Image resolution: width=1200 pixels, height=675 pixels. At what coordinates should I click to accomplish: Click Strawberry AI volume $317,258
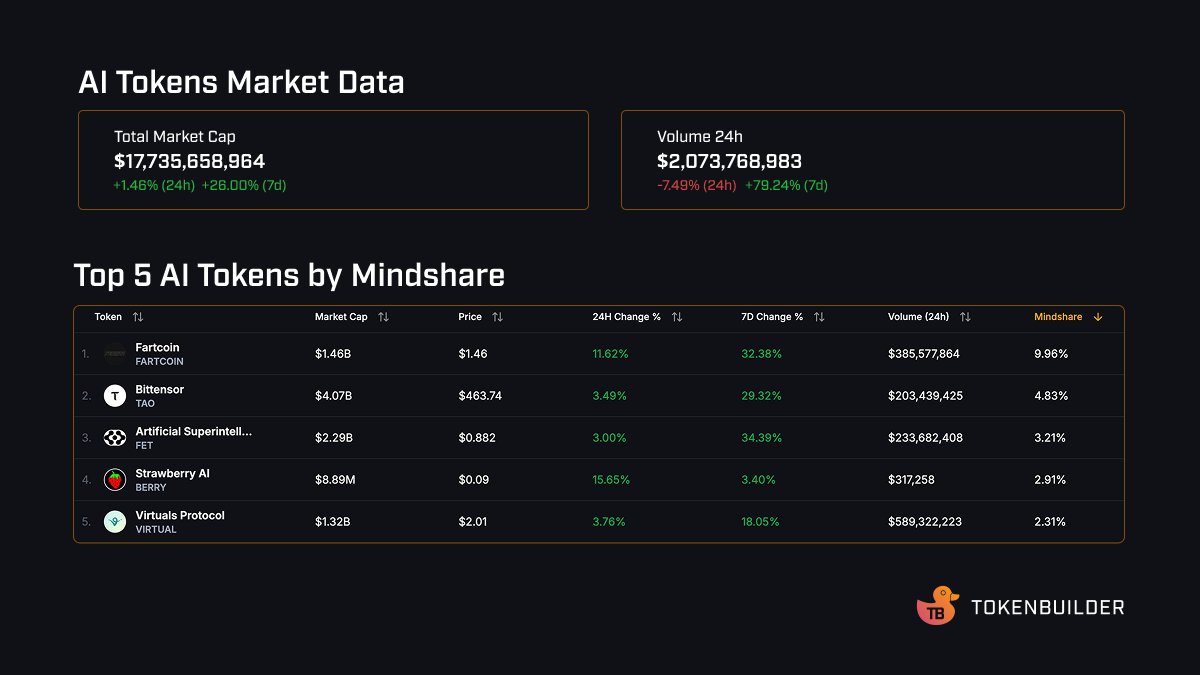click(x=911, y=480)
